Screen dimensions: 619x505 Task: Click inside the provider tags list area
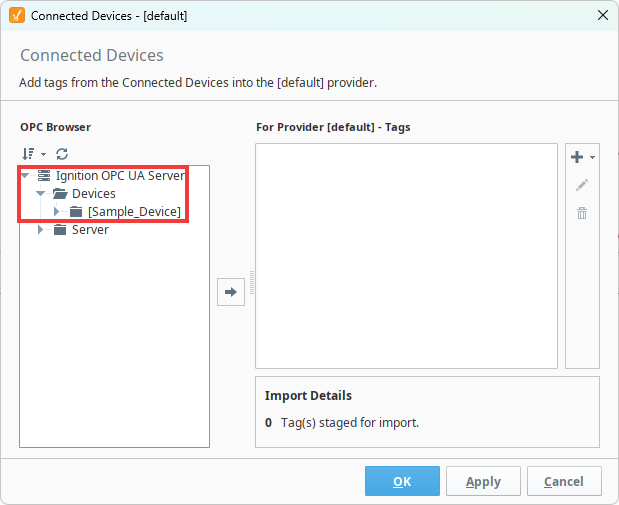click(x=406, y=256)
